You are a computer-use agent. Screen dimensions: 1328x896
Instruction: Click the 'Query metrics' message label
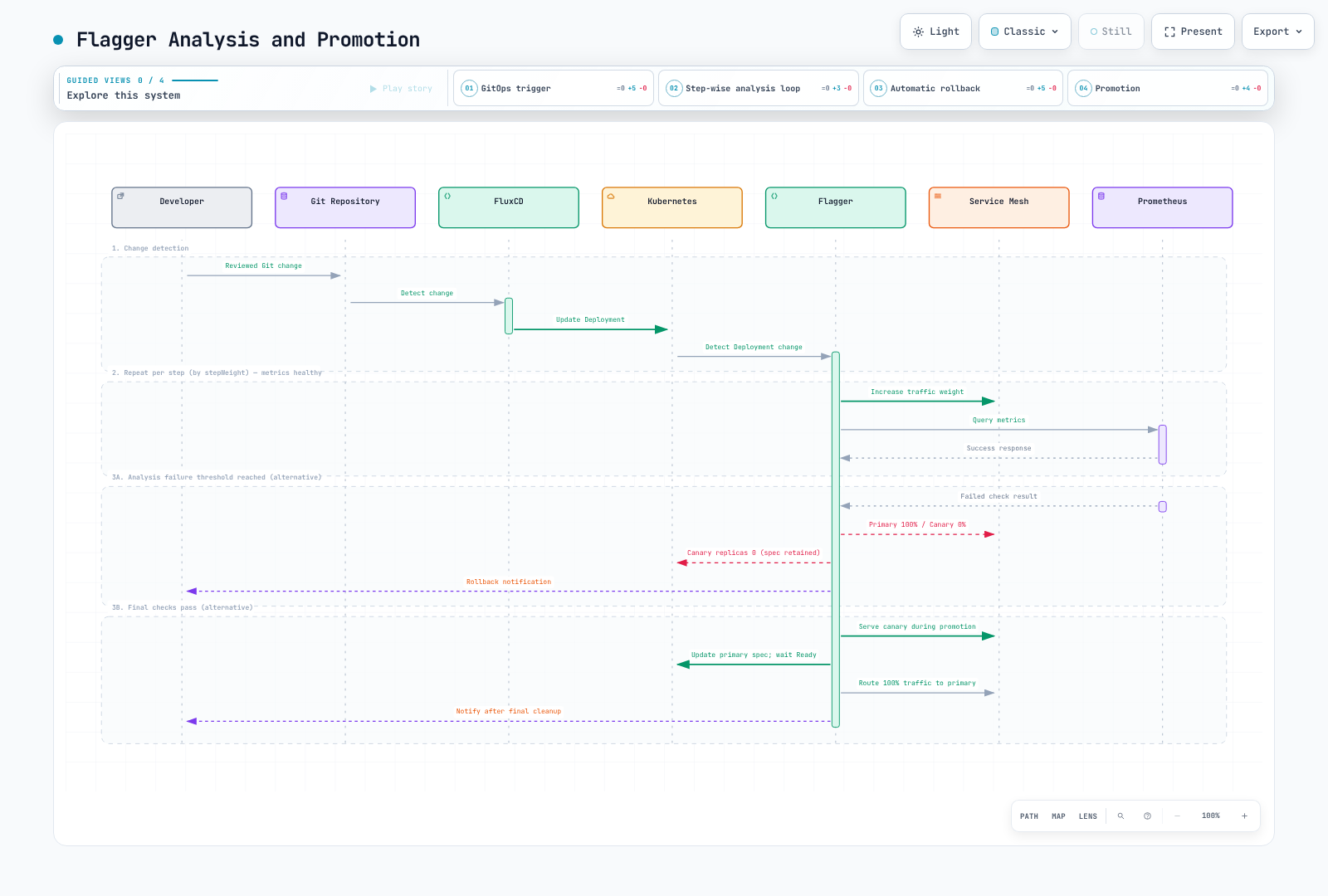click(998, 421)
